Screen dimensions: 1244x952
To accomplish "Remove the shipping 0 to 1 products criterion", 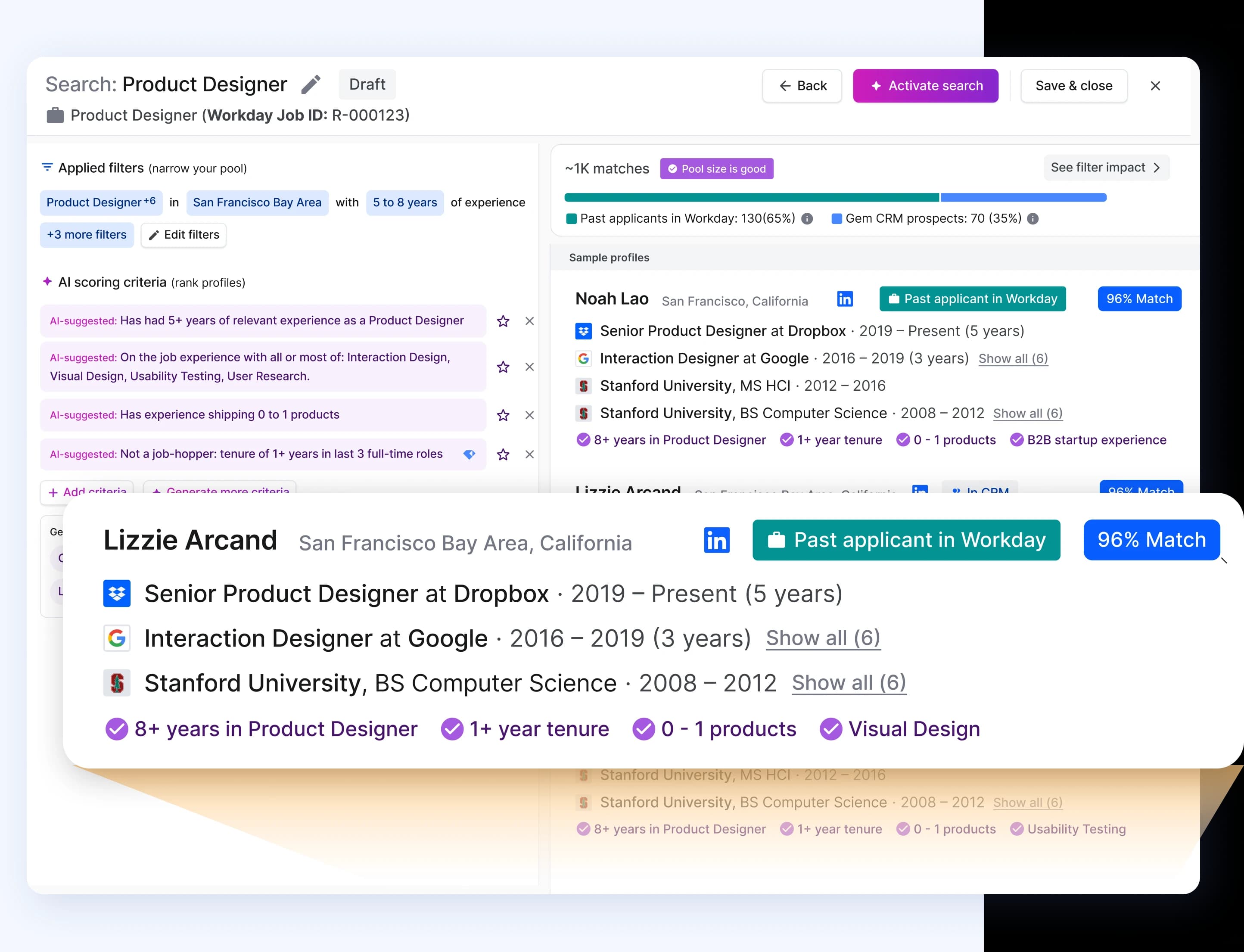I will click(x=529, y=415).
